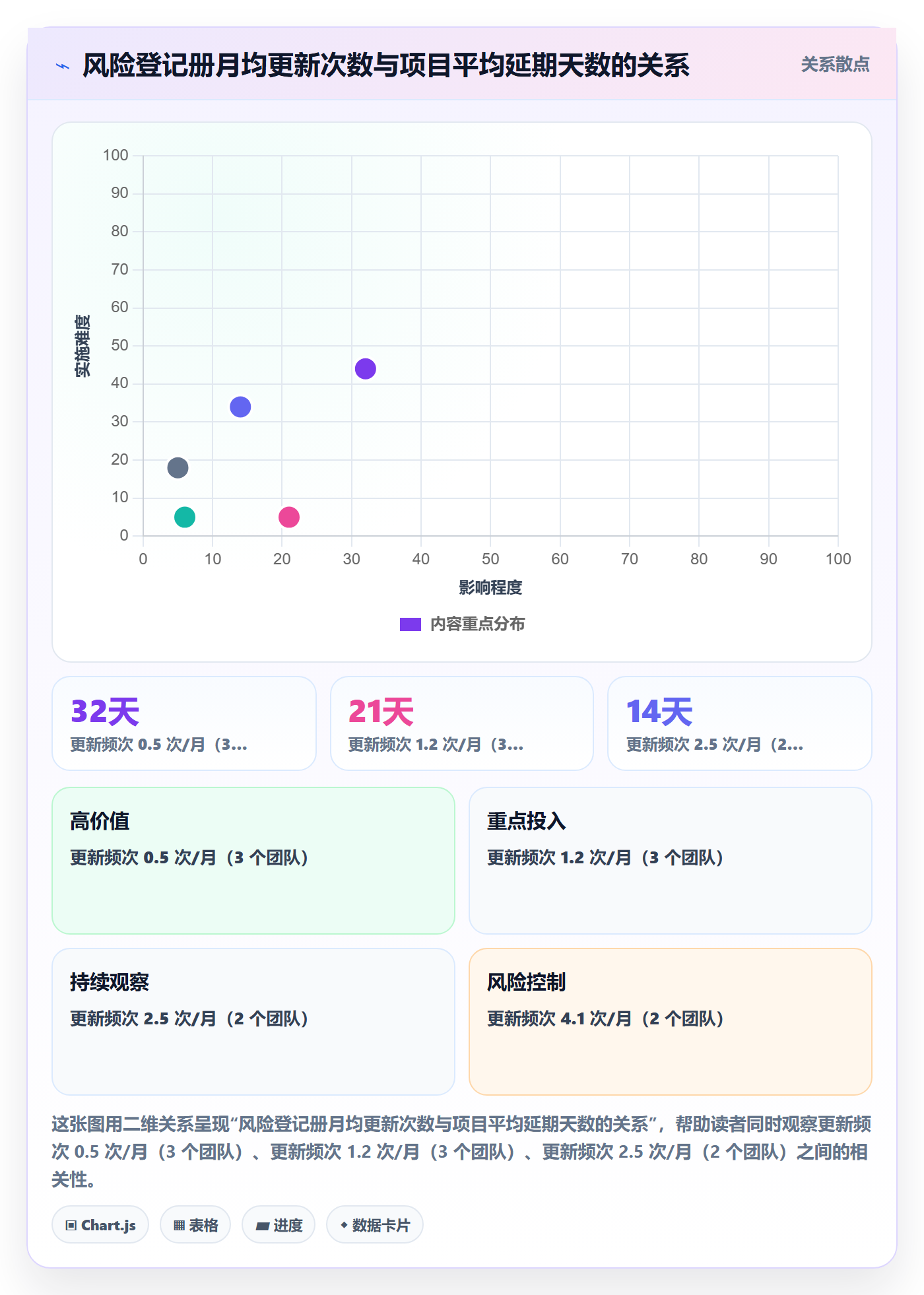The height and width of the screenshot is (1295, 924).
Task: Open the 21天 stat card
Action: click(x=462, y=723)
